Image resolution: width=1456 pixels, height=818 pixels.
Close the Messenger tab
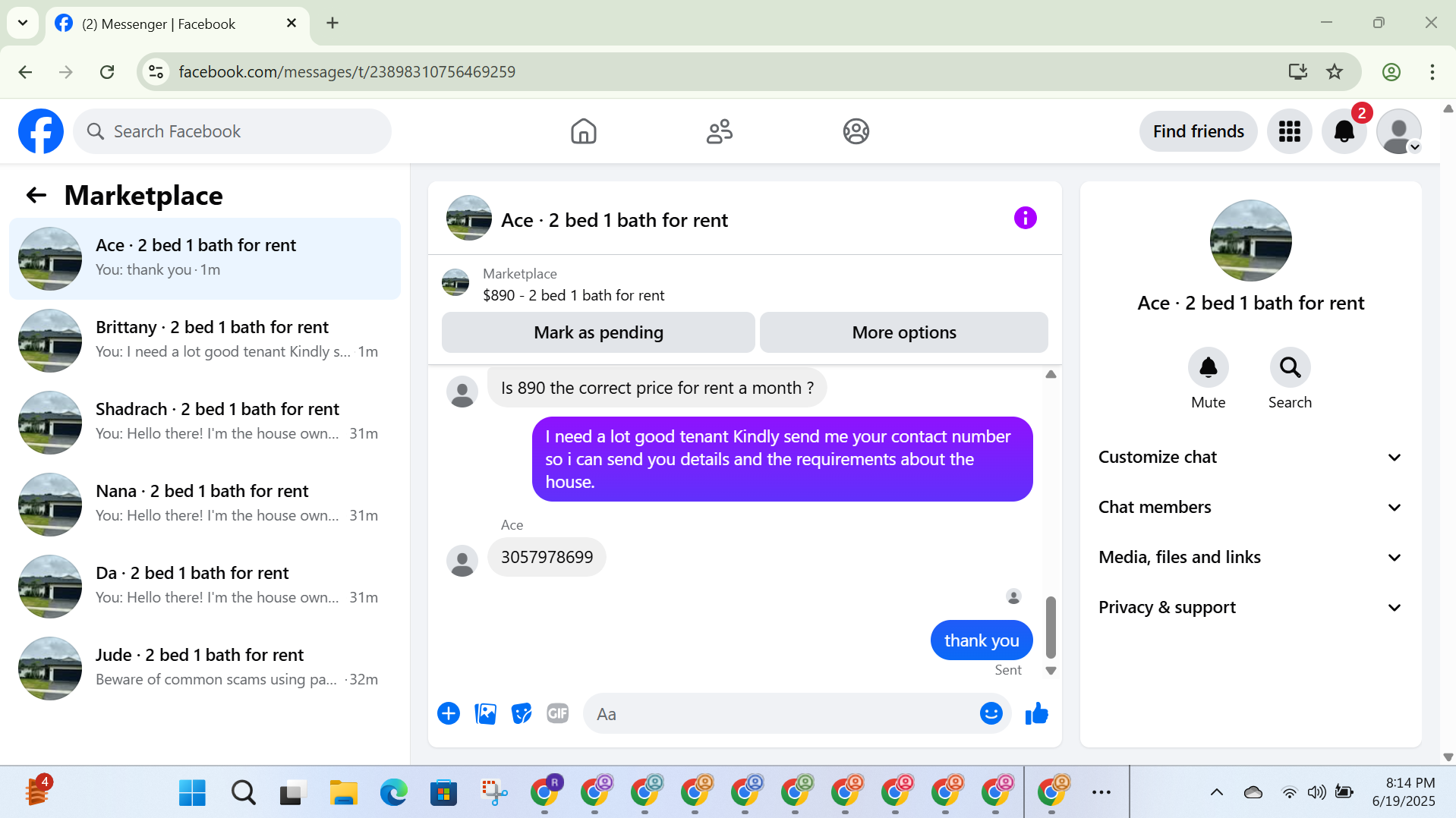click(292, 24)
